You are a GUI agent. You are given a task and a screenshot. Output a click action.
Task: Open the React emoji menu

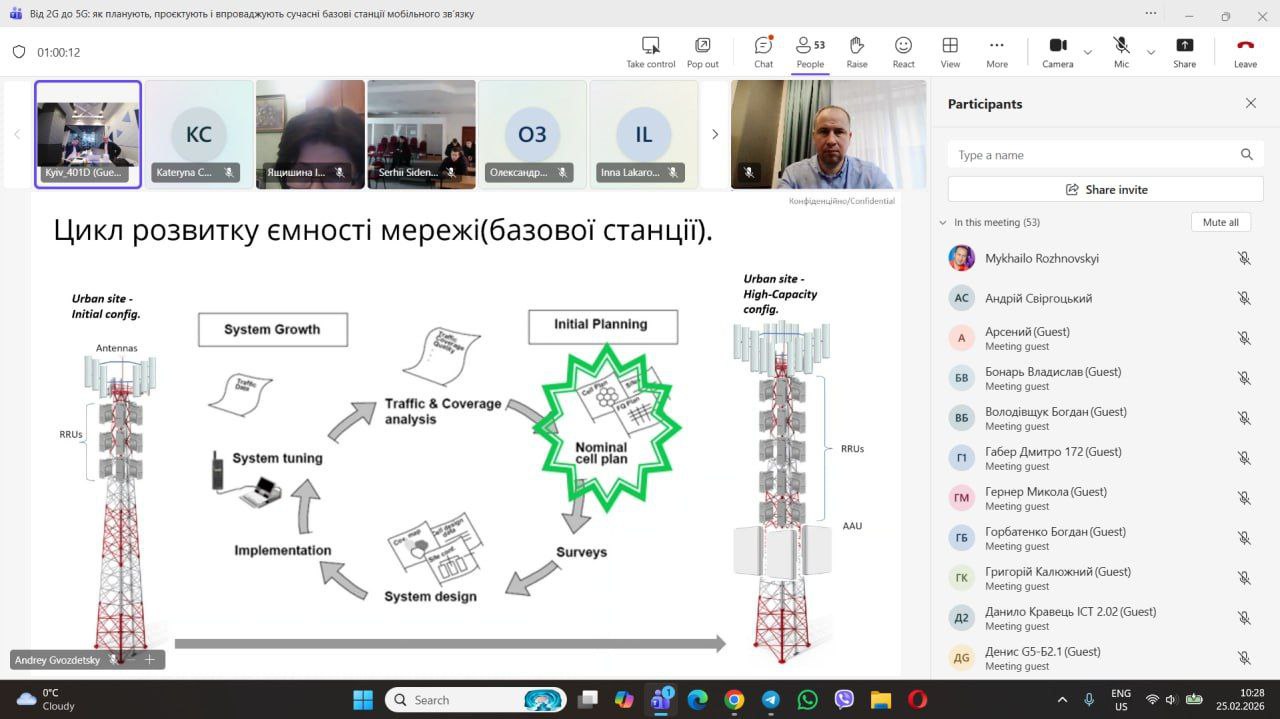903,51
